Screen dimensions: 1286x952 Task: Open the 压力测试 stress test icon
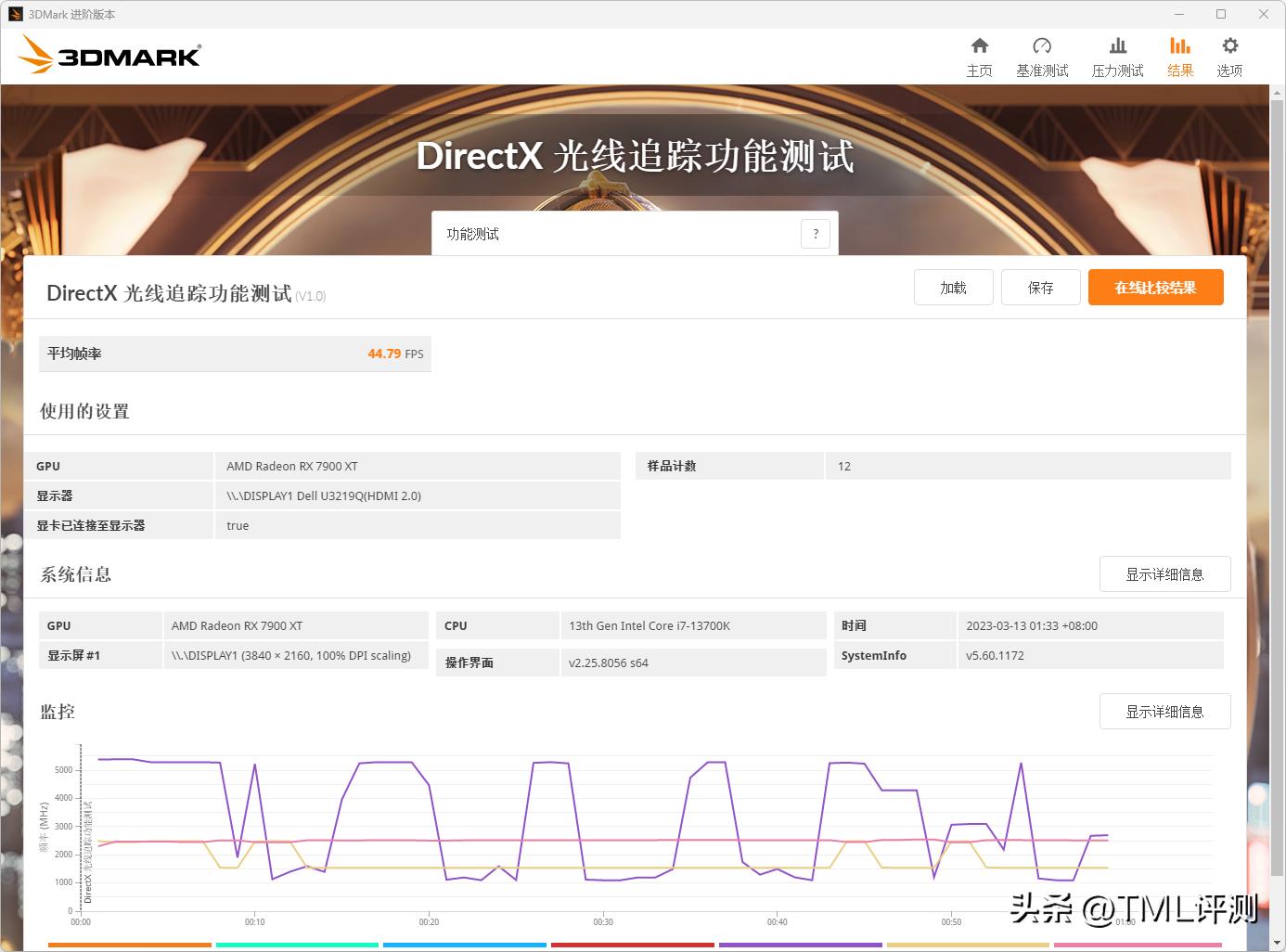pos(1117,46)
